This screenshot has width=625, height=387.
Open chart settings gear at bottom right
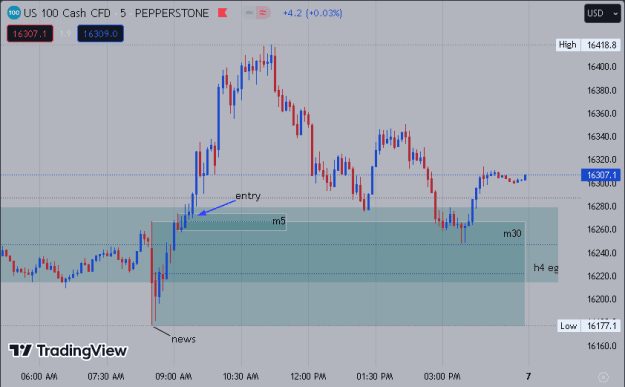tap(603, 377)
